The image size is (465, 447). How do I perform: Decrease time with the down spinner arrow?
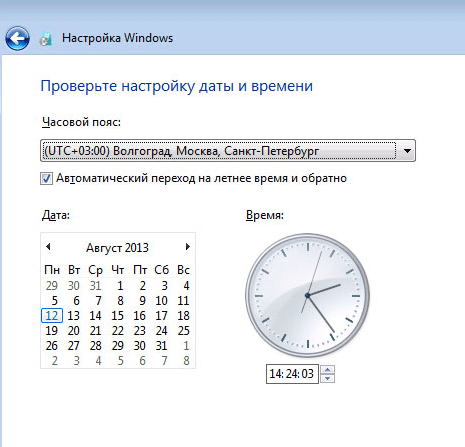pyautogui.click(x=327, y=378)
